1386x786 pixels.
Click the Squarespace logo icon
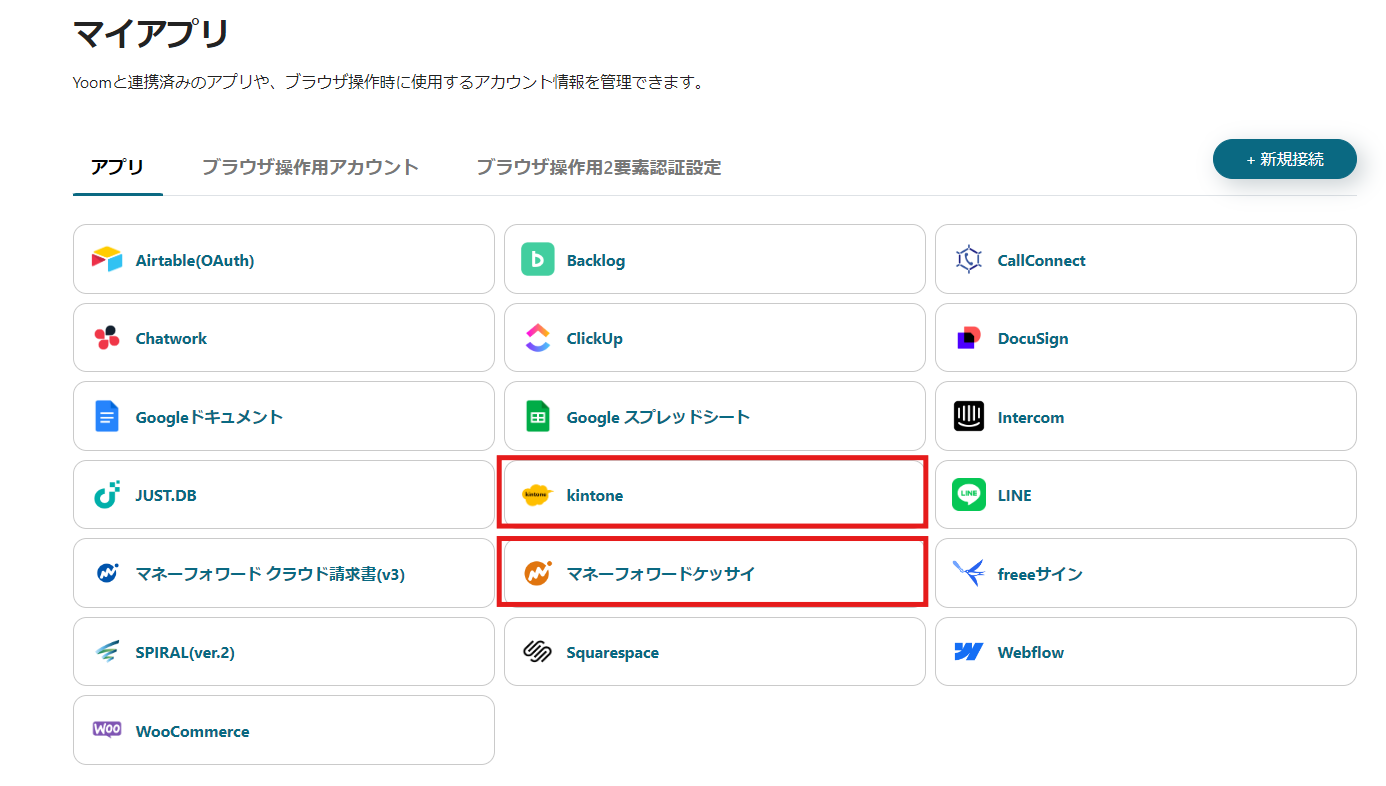(538, 652)
